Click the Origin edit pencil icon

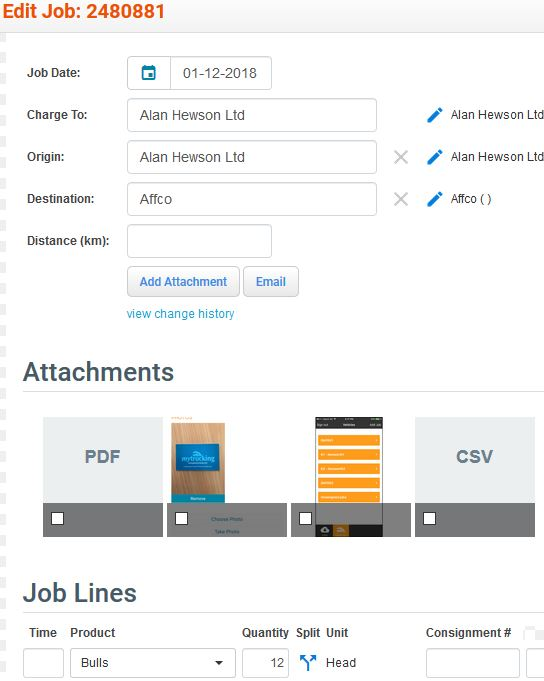[x=435, y=157]
